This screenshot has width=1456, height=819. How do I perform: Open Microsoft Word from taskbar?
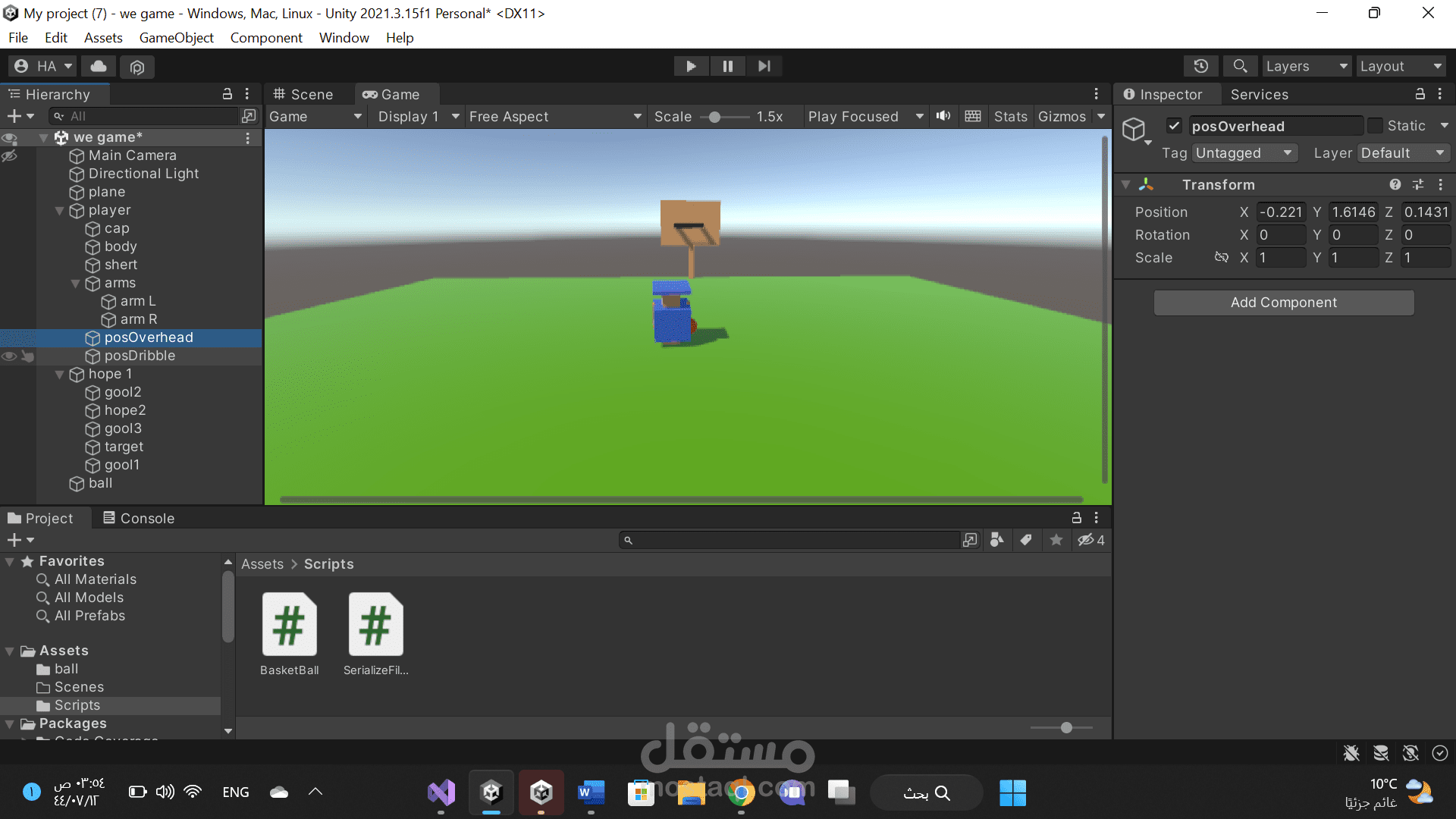tap(591, 792)
